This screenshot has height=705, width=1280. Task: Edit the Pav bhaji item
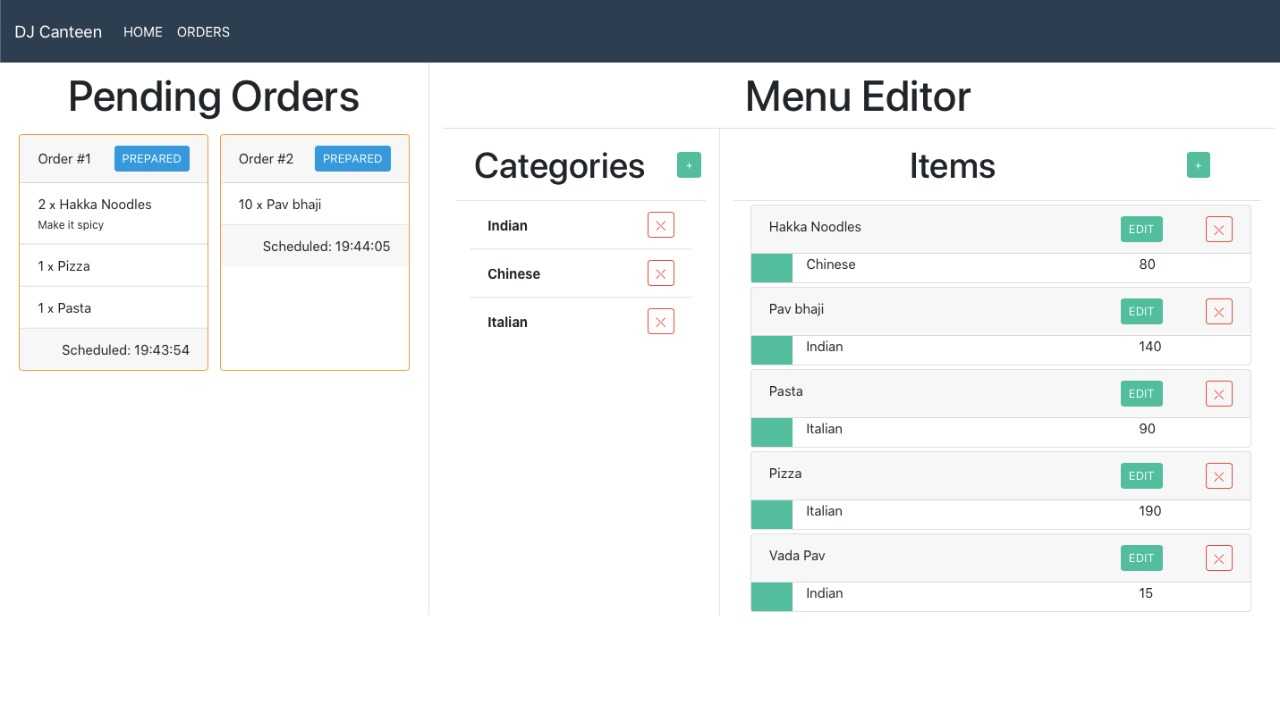1142,311
